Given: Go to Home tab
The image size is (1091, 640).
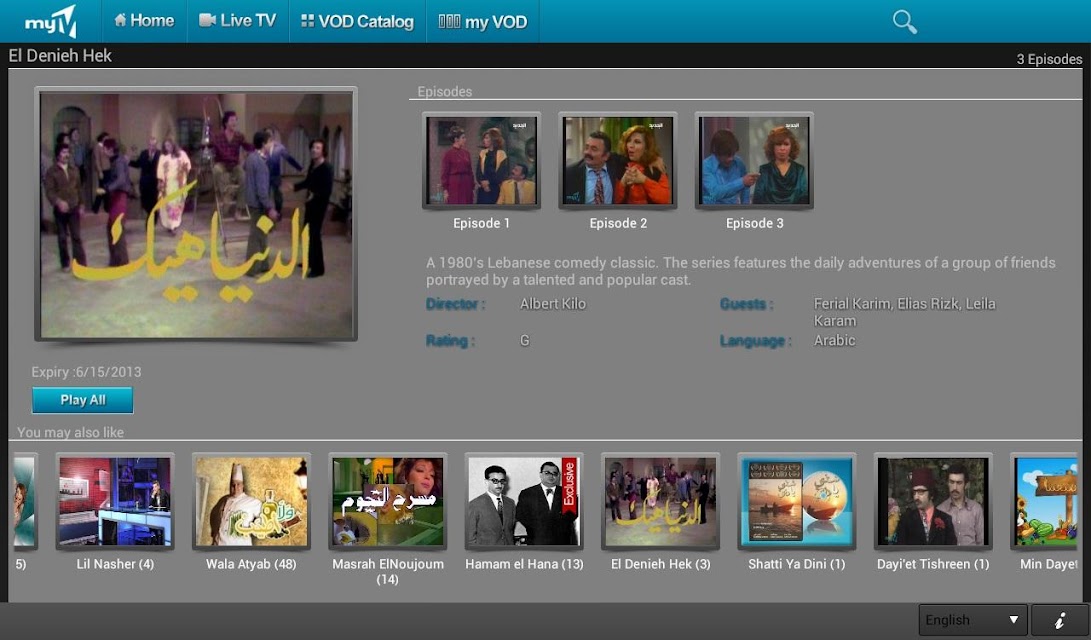Looking at the screenshot, I should pyautogui.click(x=144, y=21).
